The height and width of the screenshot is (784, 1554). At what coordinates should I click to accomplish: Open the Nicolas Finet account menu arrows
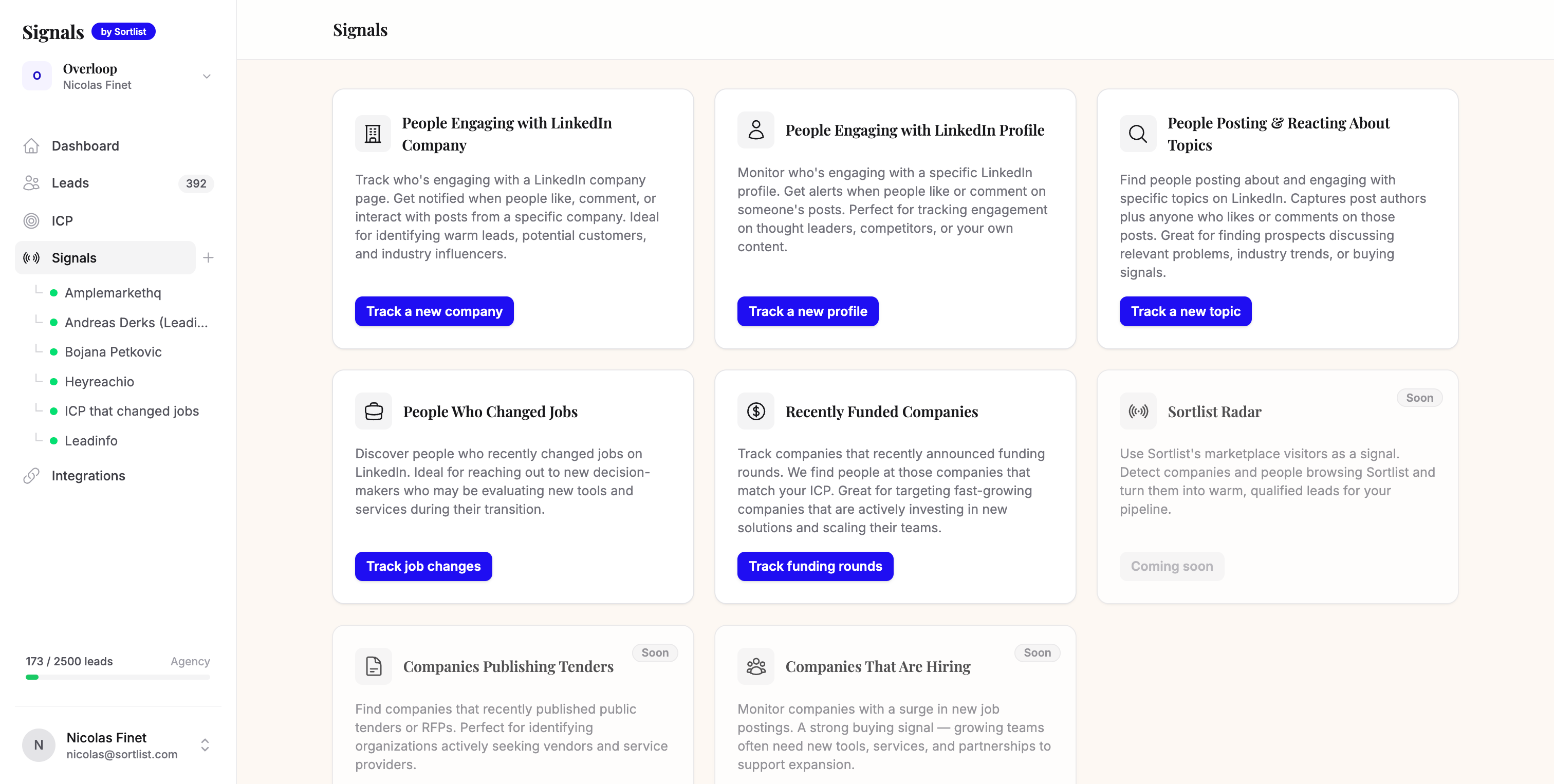point(205,745)
